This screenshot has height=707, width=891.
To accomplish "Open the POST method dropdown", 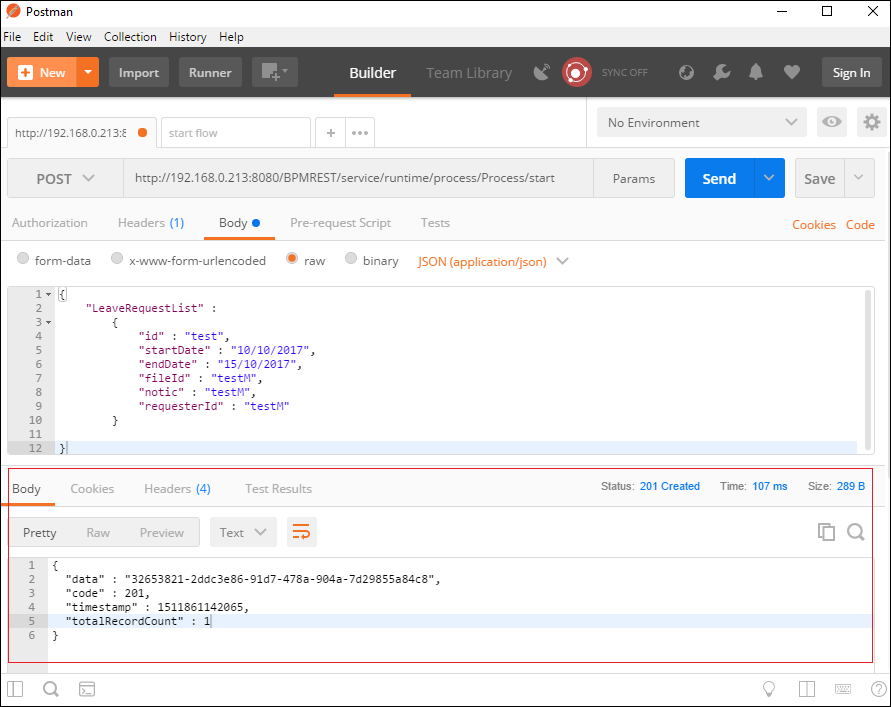I will pos(65,178).
